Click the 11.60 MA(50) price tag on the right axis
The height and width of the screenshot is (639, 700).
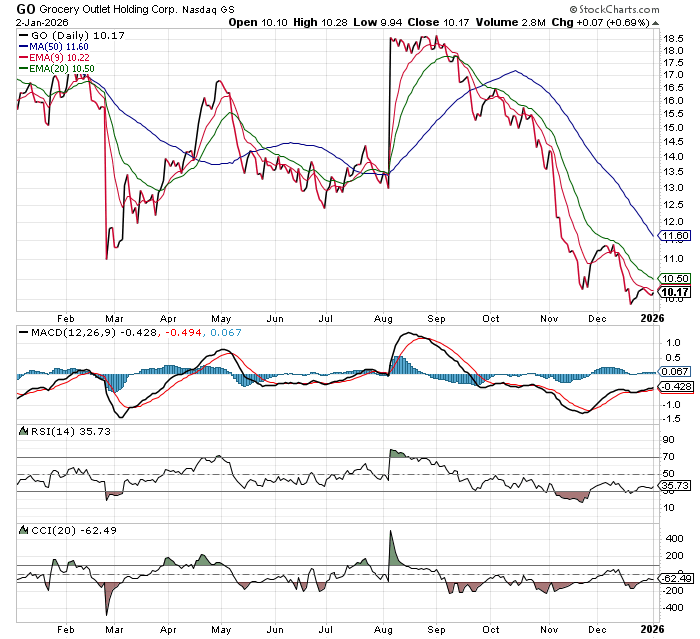tap(674, 236)
